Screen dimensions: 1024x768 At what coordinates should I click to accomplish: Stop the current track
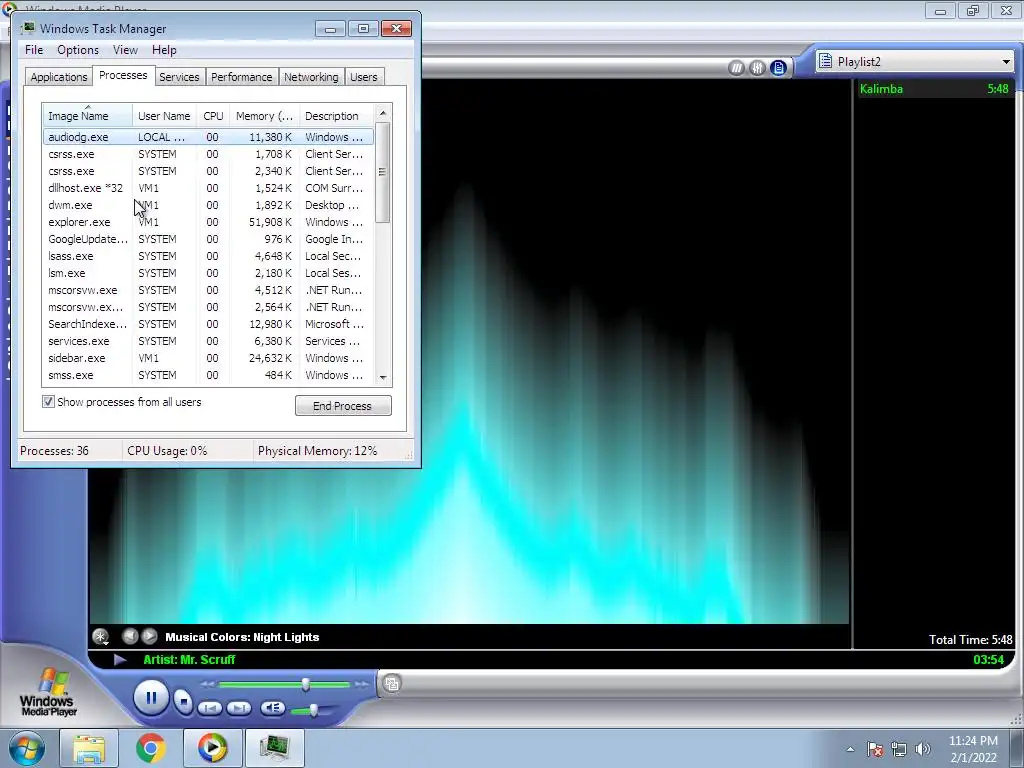click(x=184, y=702)
